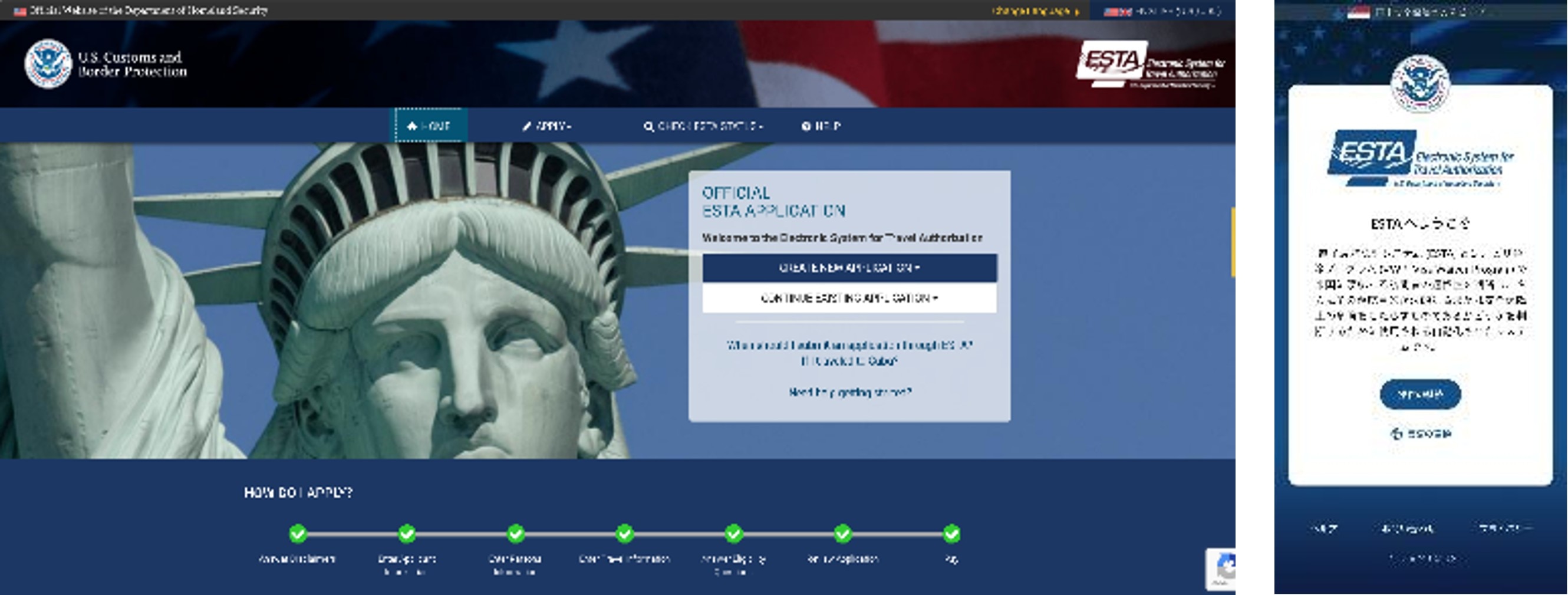Viewport: 1568px width, 595px height.
Task: Click the first green checkmark step icon
Action: coord(298,534)
